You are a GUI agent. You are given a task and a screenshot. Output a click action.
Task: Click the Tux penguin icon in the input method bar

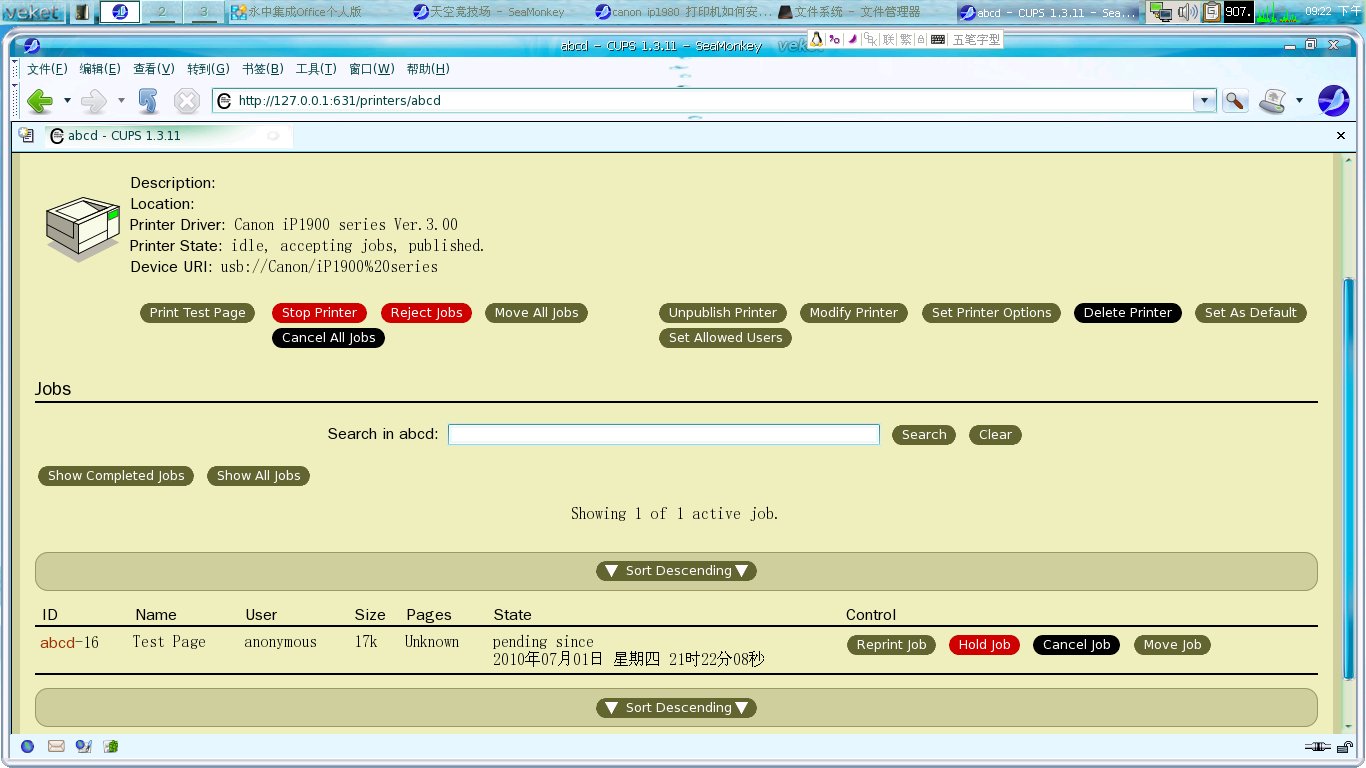[x=816, y=39]
